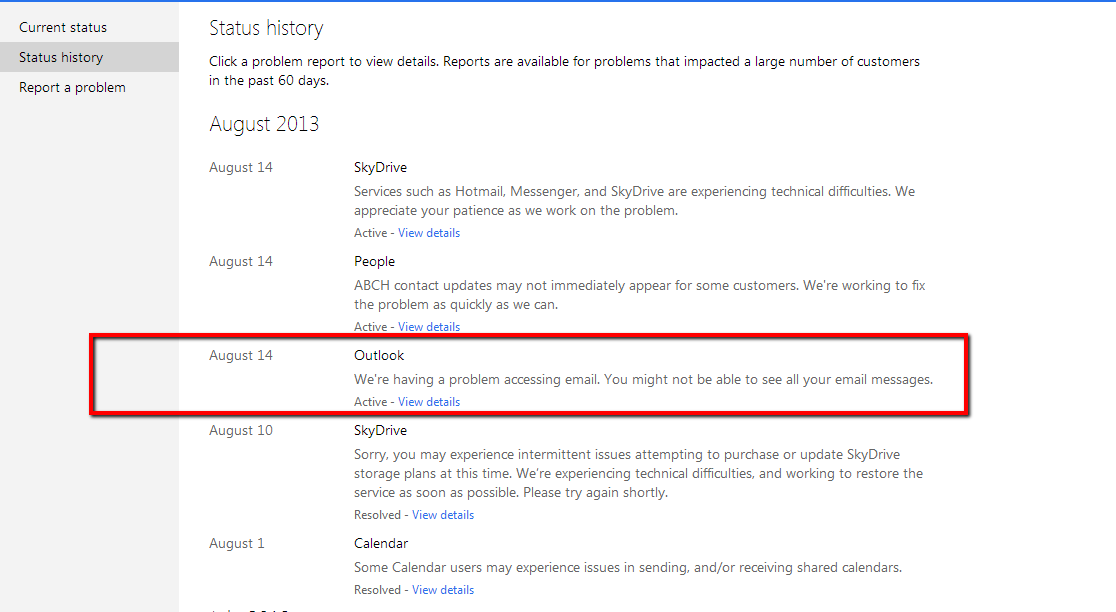The height and width of the screenshot is (612, 1116).
Task: Click the August 14 date beside People
Action: [x=241, y=261]
